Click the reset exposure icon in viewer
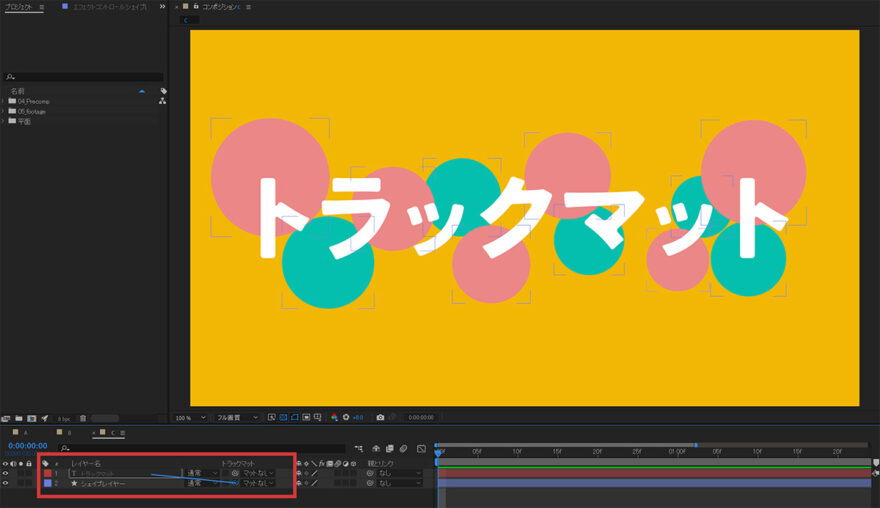The width and height of the screenshot is (880, 508). click(x=346, y=417)
